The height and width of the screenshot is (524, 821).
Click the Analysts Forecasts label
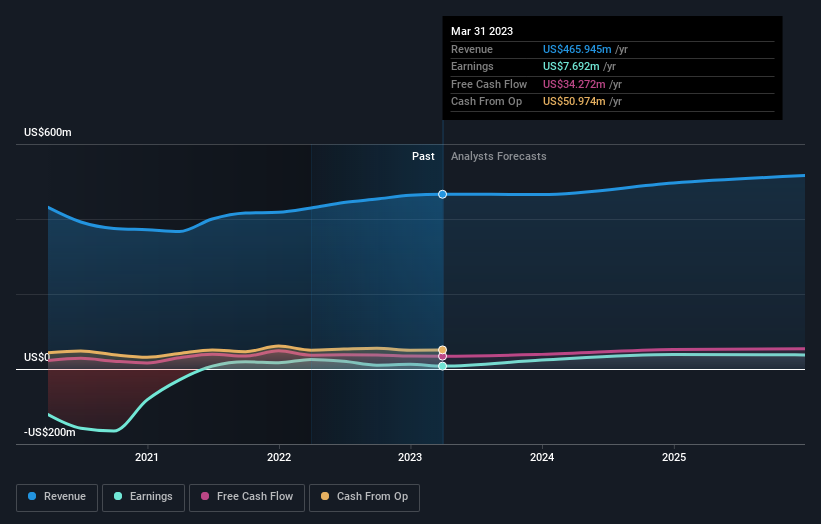(498, 157)
